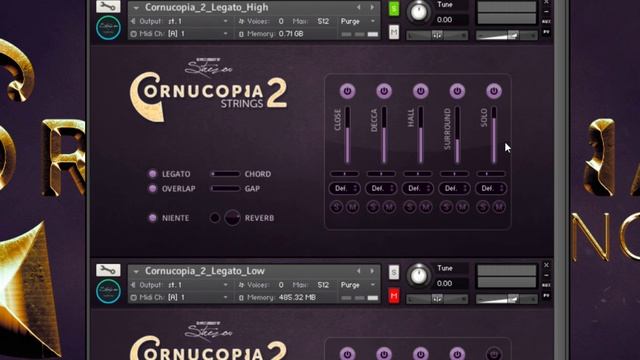This screenshot has height=360, width=640.
Task: Click the GAP slider
Action: (x=225, y=189)
